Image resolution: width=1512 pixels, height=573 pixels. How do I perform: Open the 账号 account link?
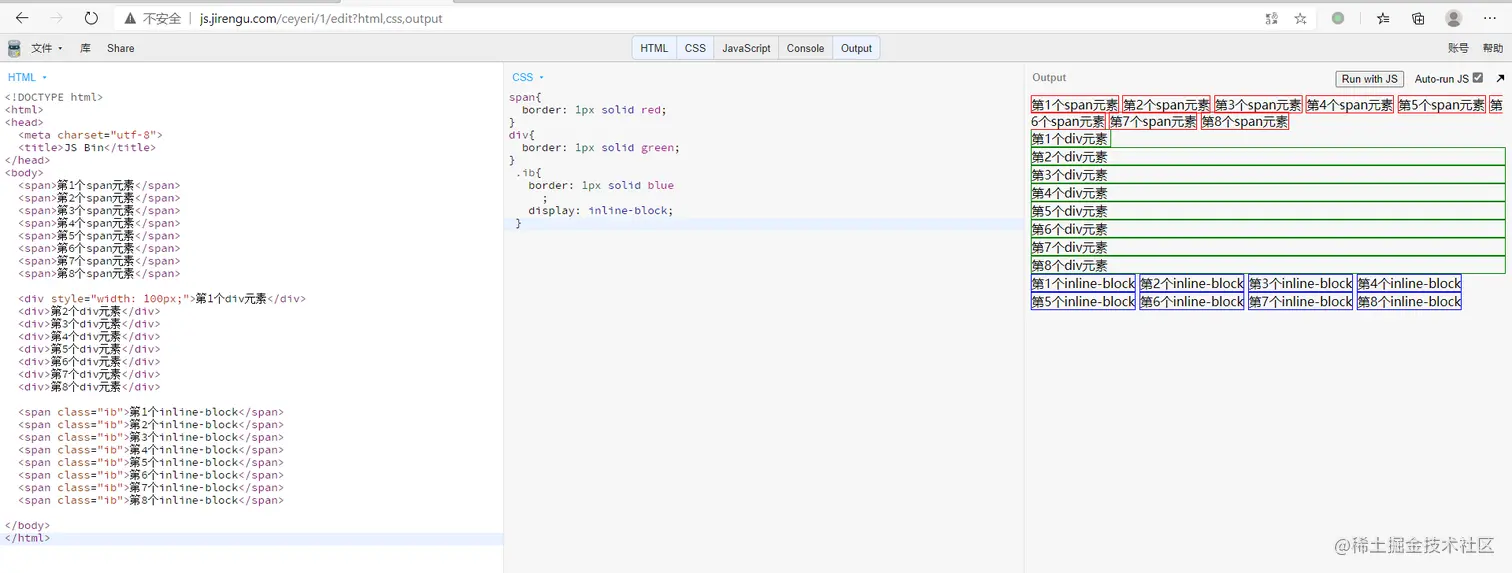pos(1458,48)
